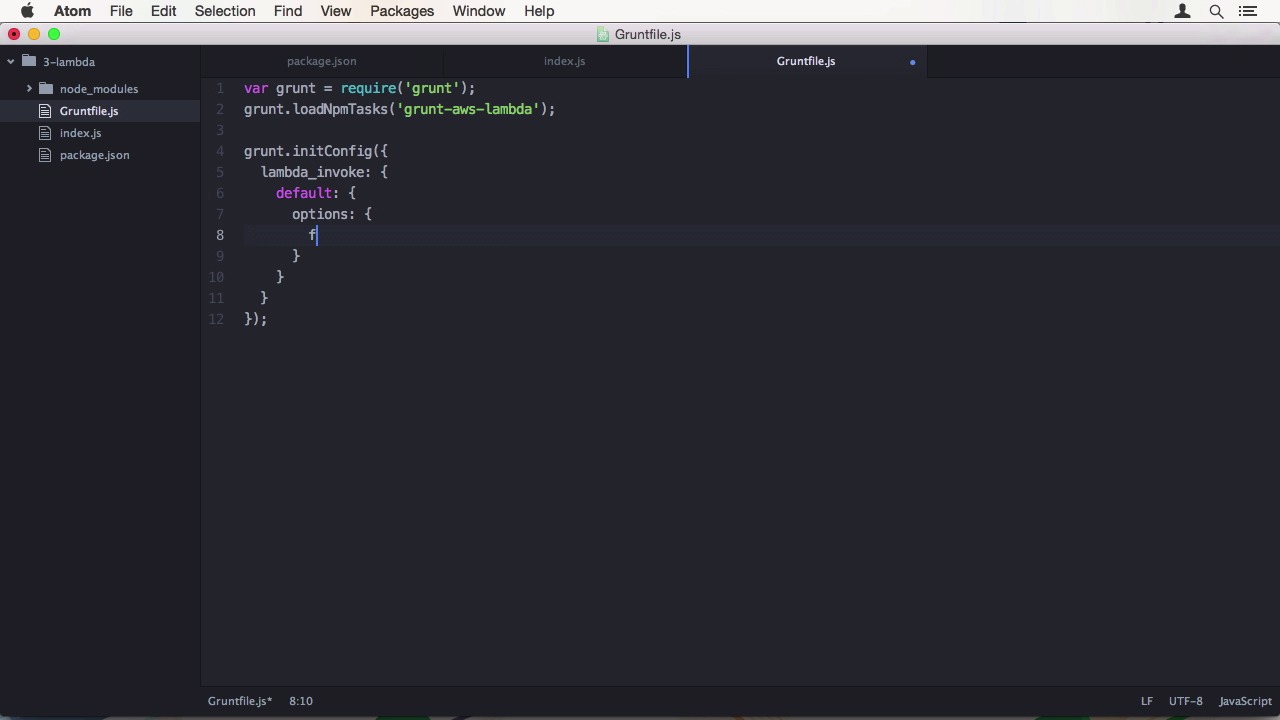This screenshot has width=1280, height=720.
Task: Open the Apple menu
Action: 27,11
